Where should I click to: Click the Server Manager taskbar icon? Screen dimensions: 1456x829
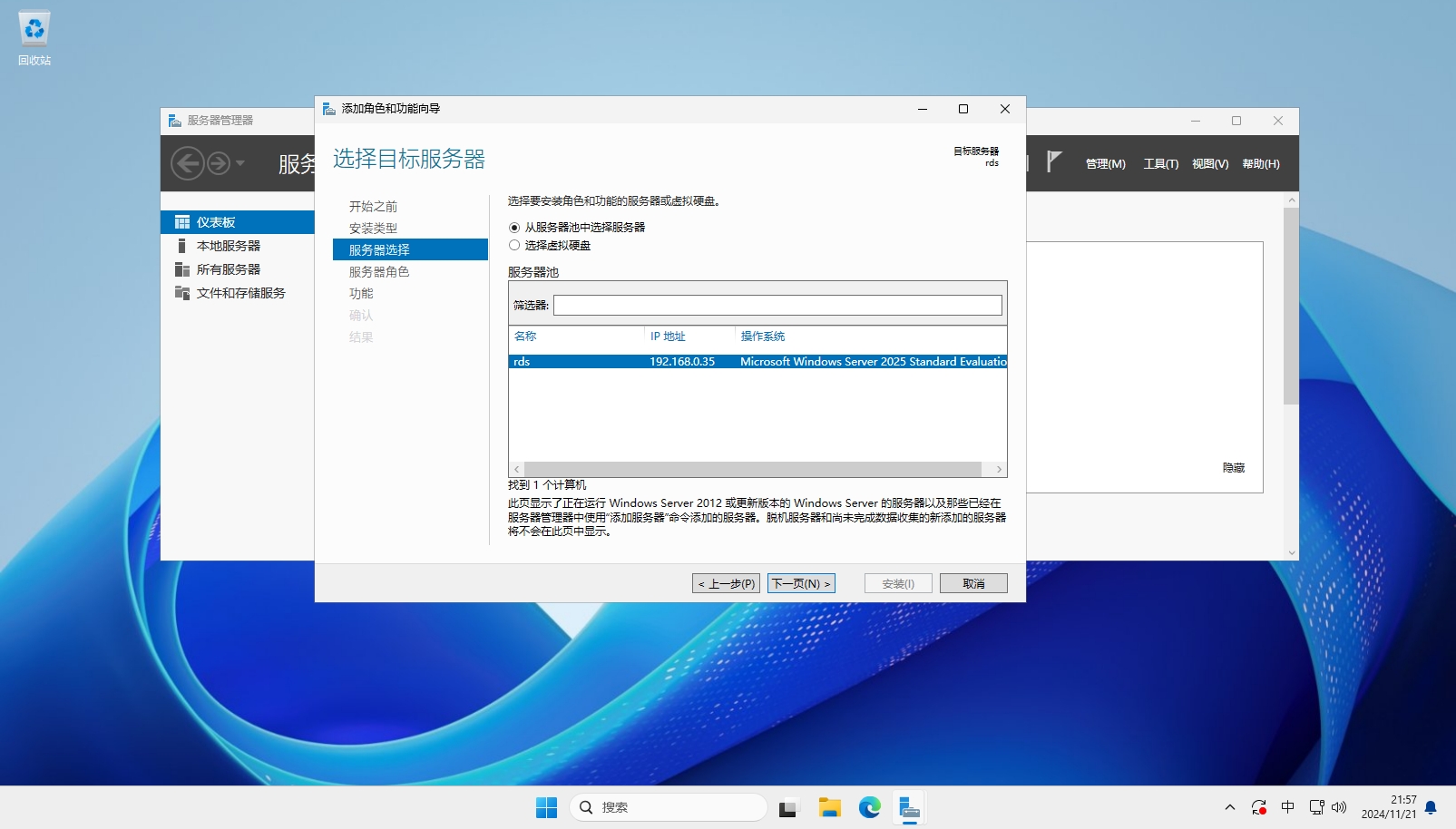(x=909, y=807)
